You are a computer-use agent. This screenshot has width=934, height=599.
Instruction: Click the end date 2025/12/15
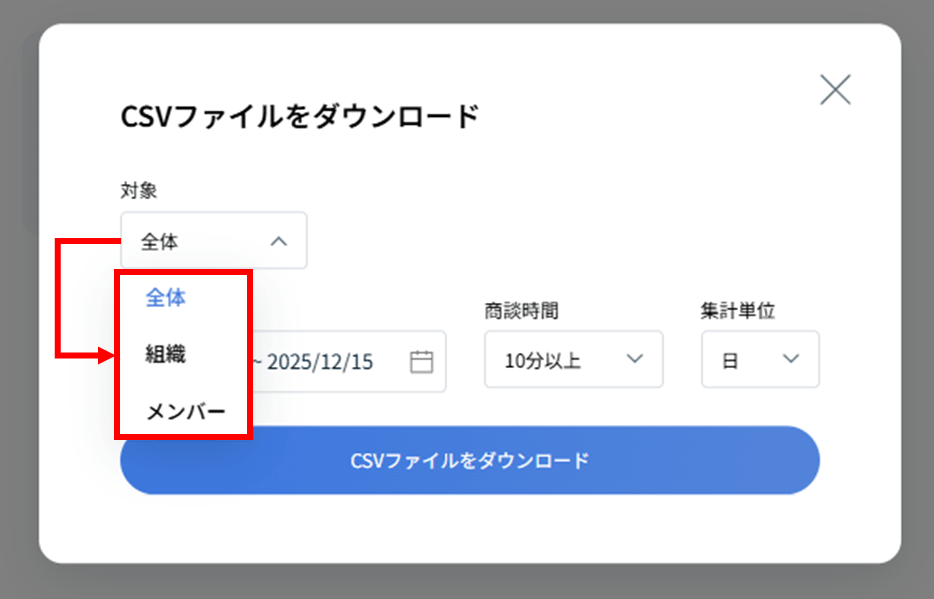320,361
